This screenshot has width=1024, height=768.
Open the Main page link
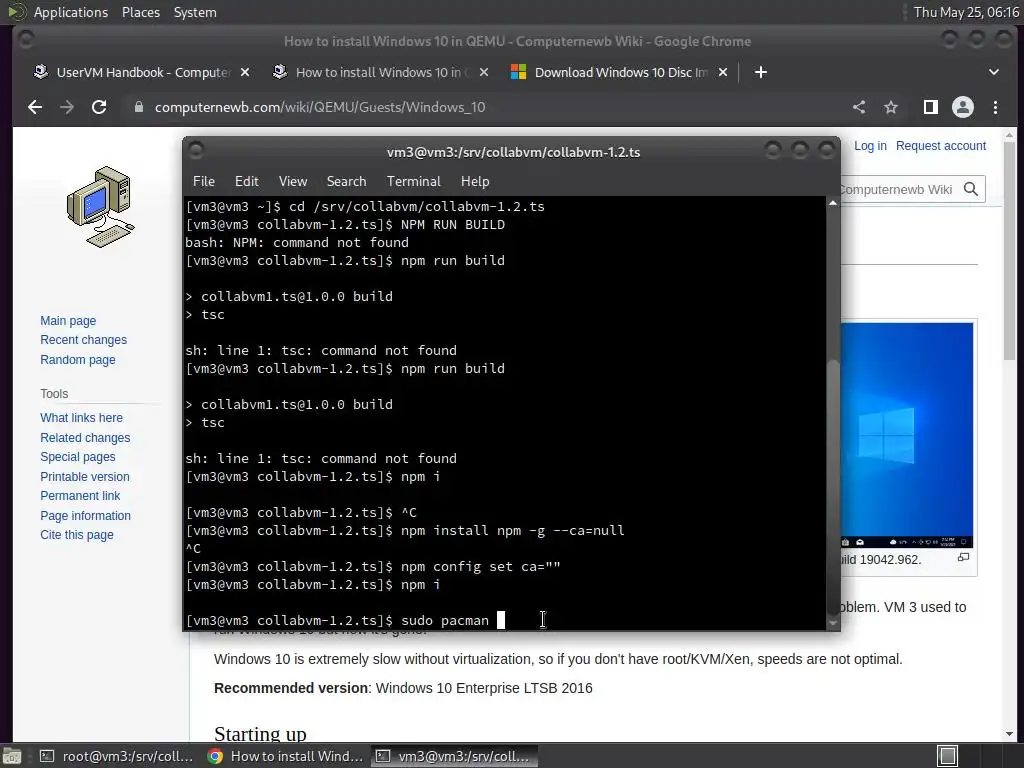coord(68,321)
